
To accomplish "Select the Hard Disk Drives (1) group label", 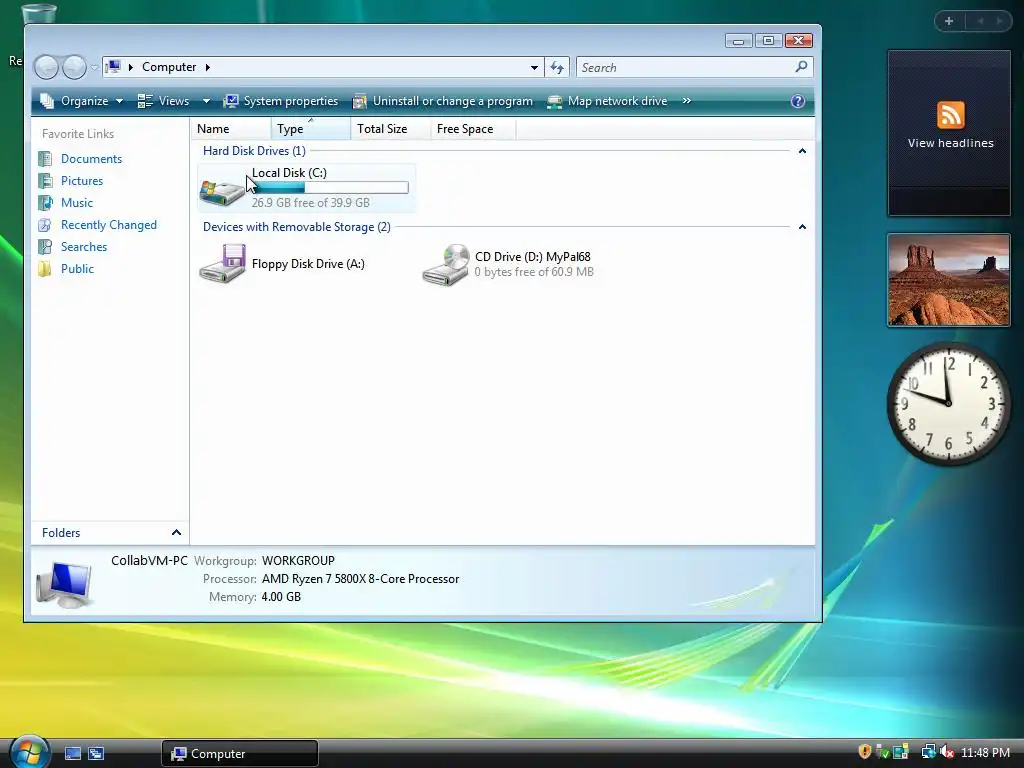I will click(254, 151).
